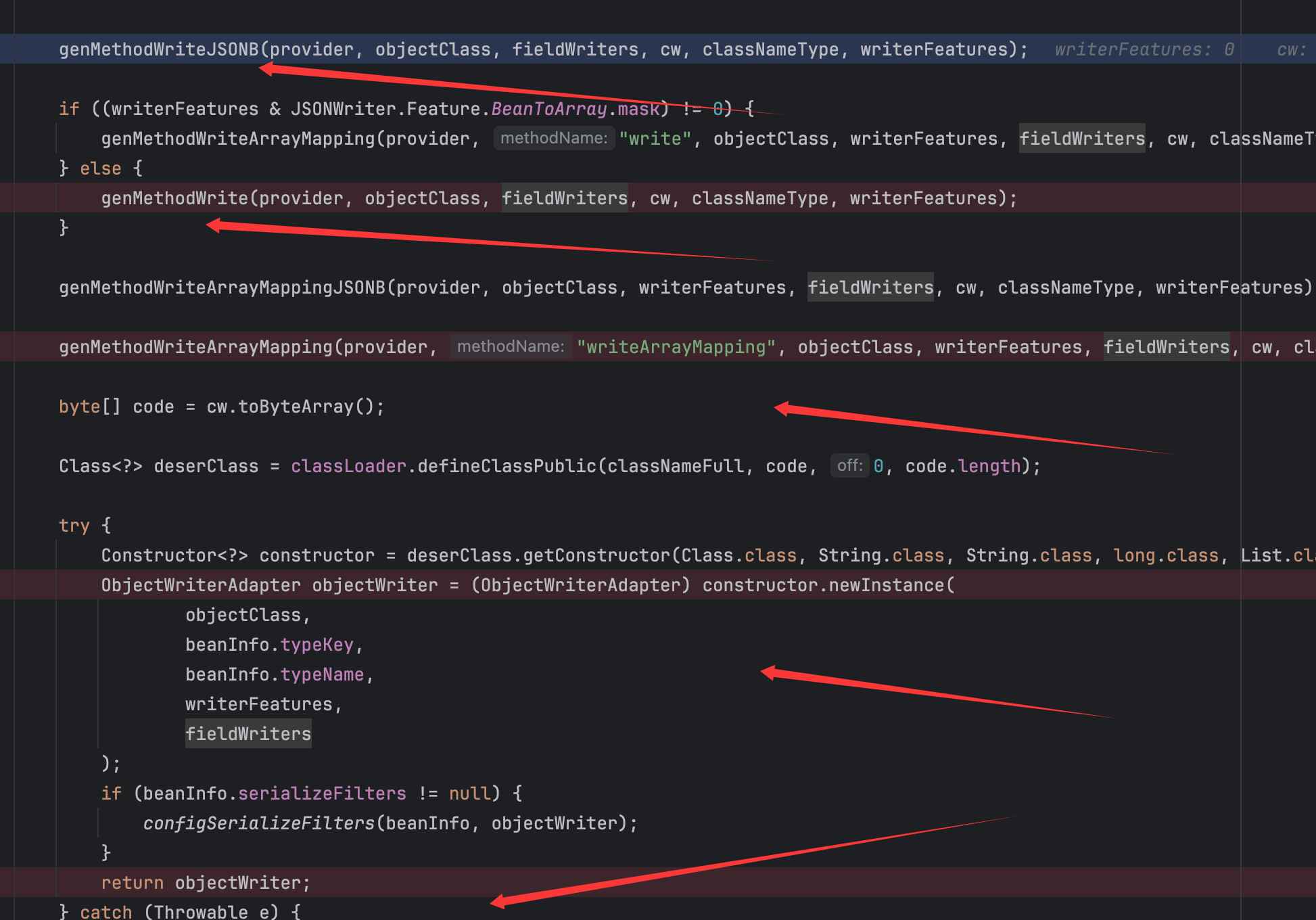Screen dimensions: 1316x920
Task: Click the toByteArray method call
Action: (296, 407)
